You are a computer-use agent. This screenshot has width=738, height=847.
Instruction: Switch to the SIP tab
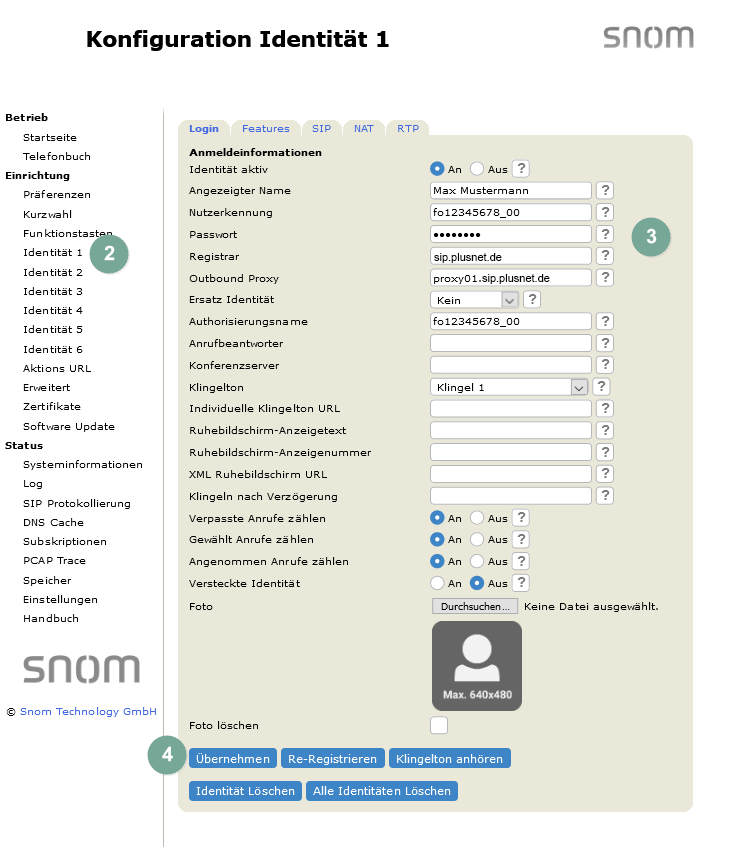point(321,129)
